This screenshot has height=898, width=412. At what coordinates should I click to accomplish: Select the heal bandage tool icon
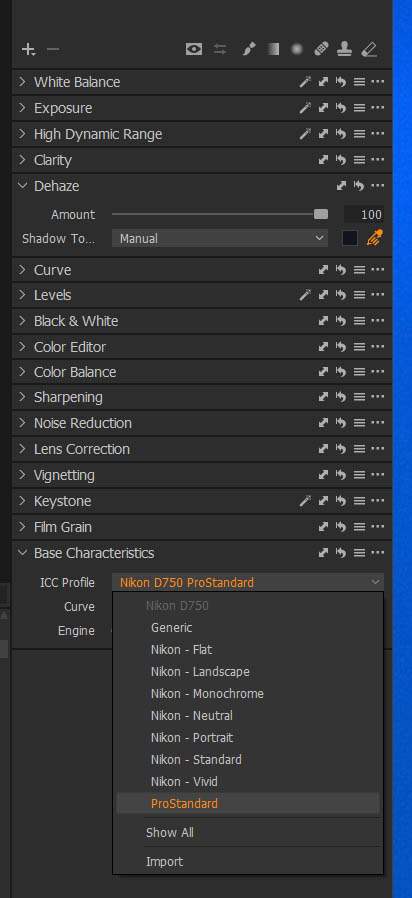pos(320,50)
